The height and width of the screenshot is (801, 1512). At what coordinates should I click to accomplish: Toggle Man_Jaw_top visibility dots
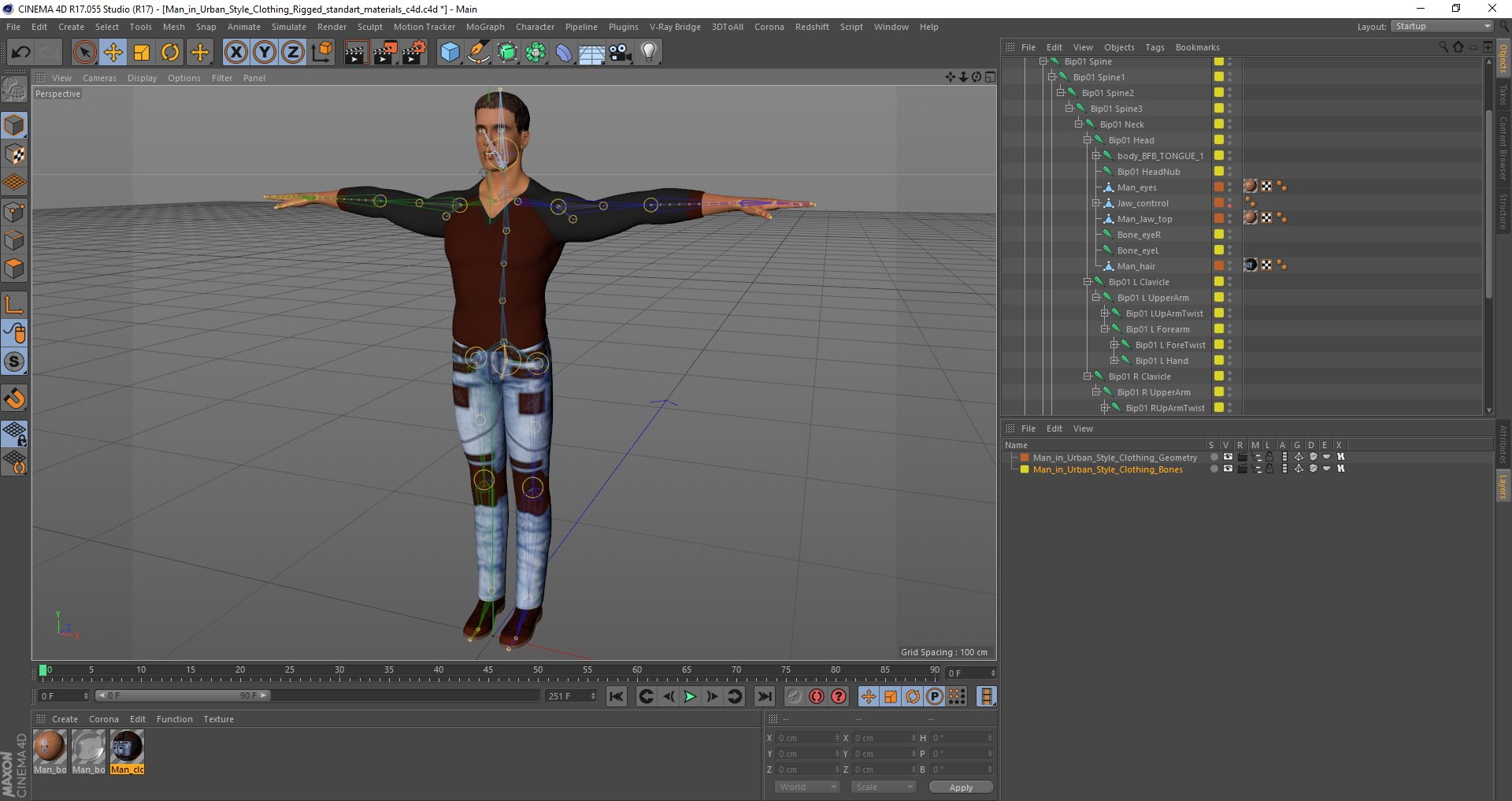[x=1229, y=218]
